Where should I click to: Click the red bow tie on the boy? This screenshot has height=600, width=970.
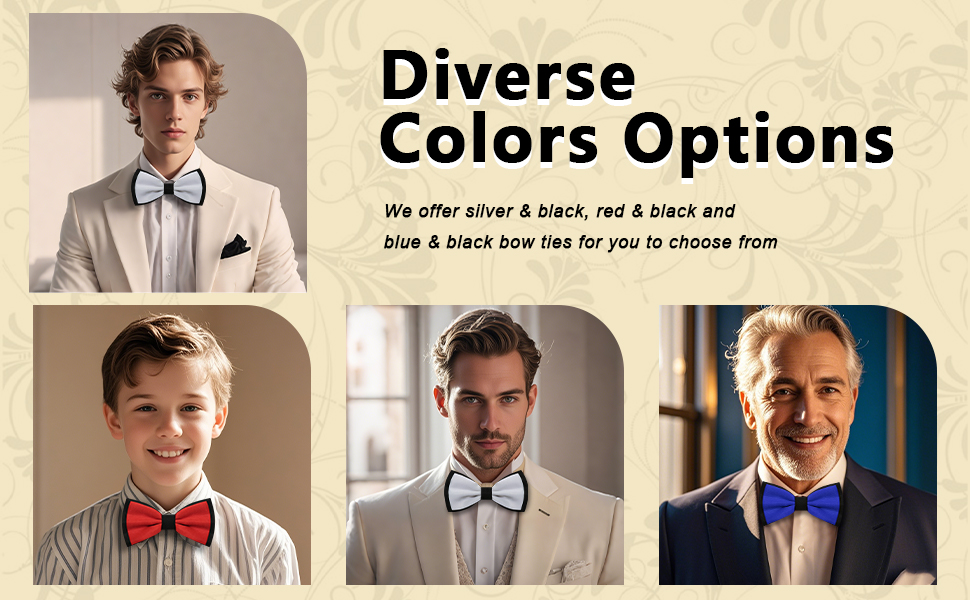[x=169, y=522]
